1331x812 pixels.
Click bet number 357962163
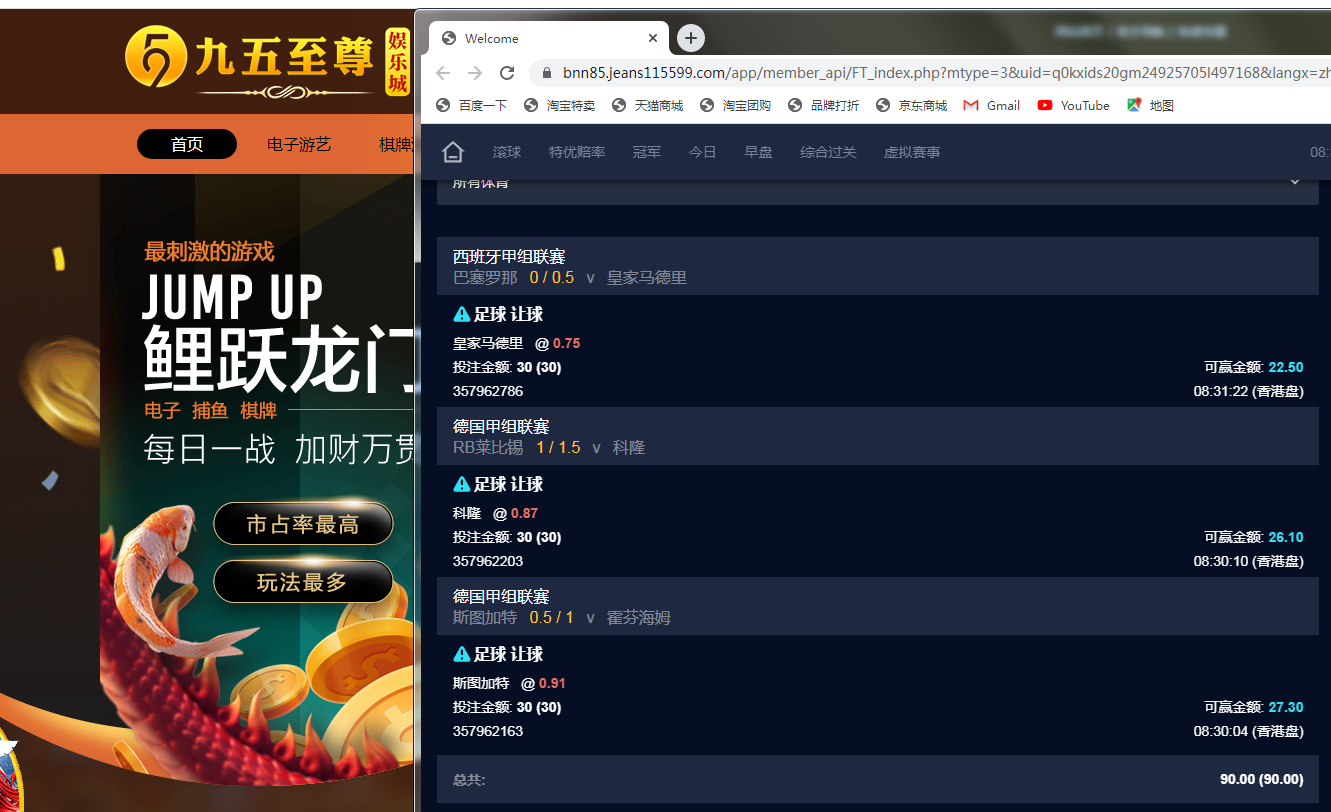[x=488, y=731]
